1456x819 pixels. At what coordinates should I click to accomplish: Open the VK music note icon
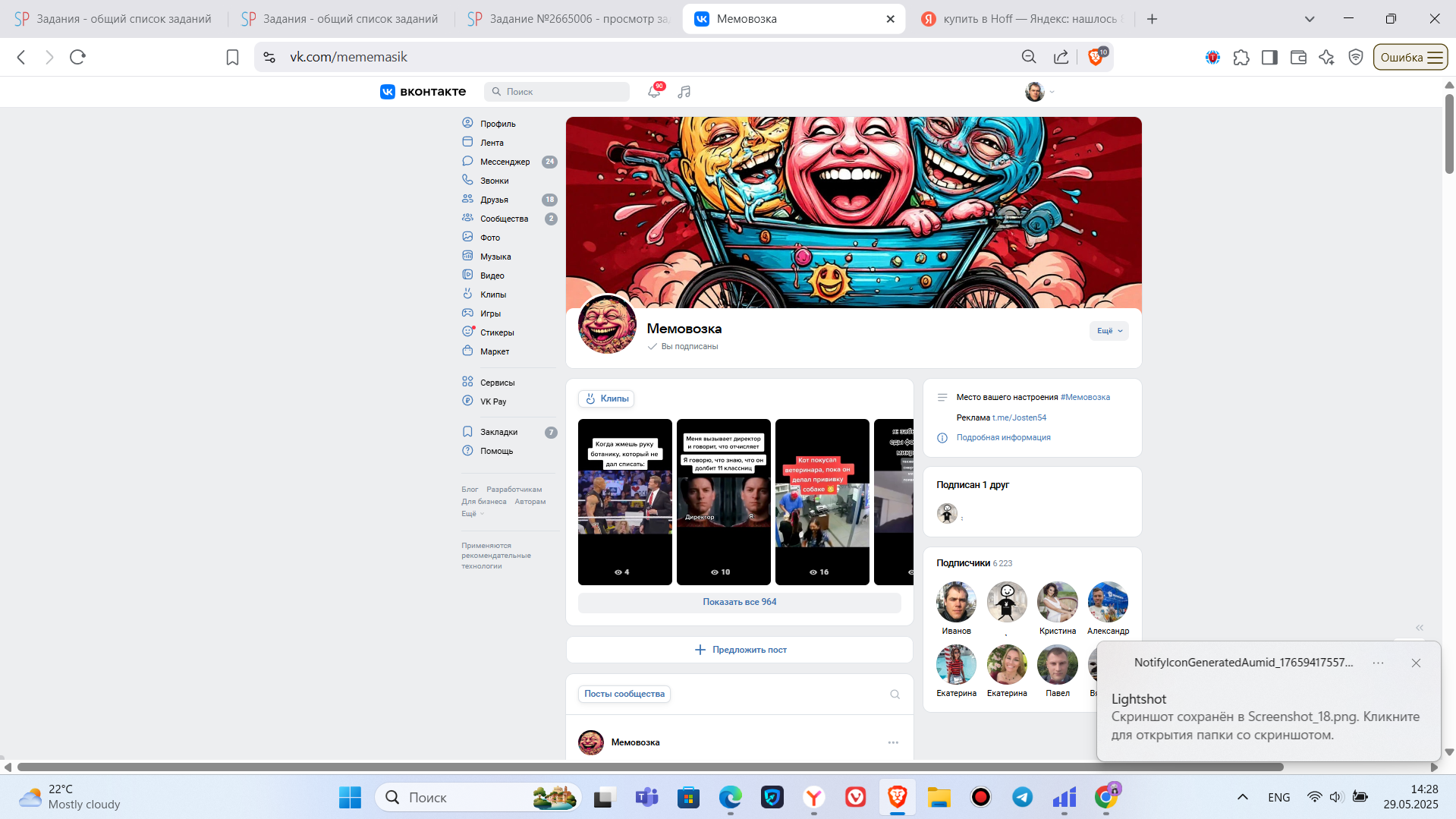(x=684, y=92)
